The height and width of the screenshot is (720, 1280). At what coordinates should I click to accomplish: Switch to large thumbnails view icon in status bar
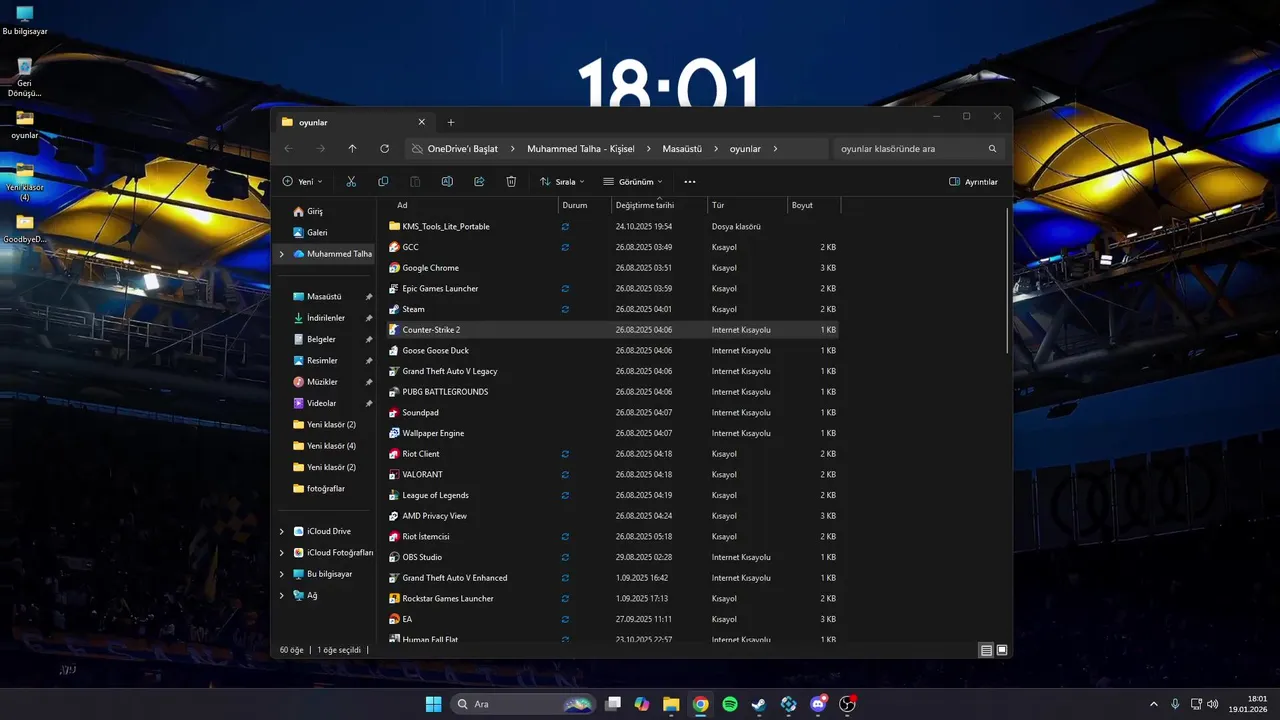tap(1002, 650)
